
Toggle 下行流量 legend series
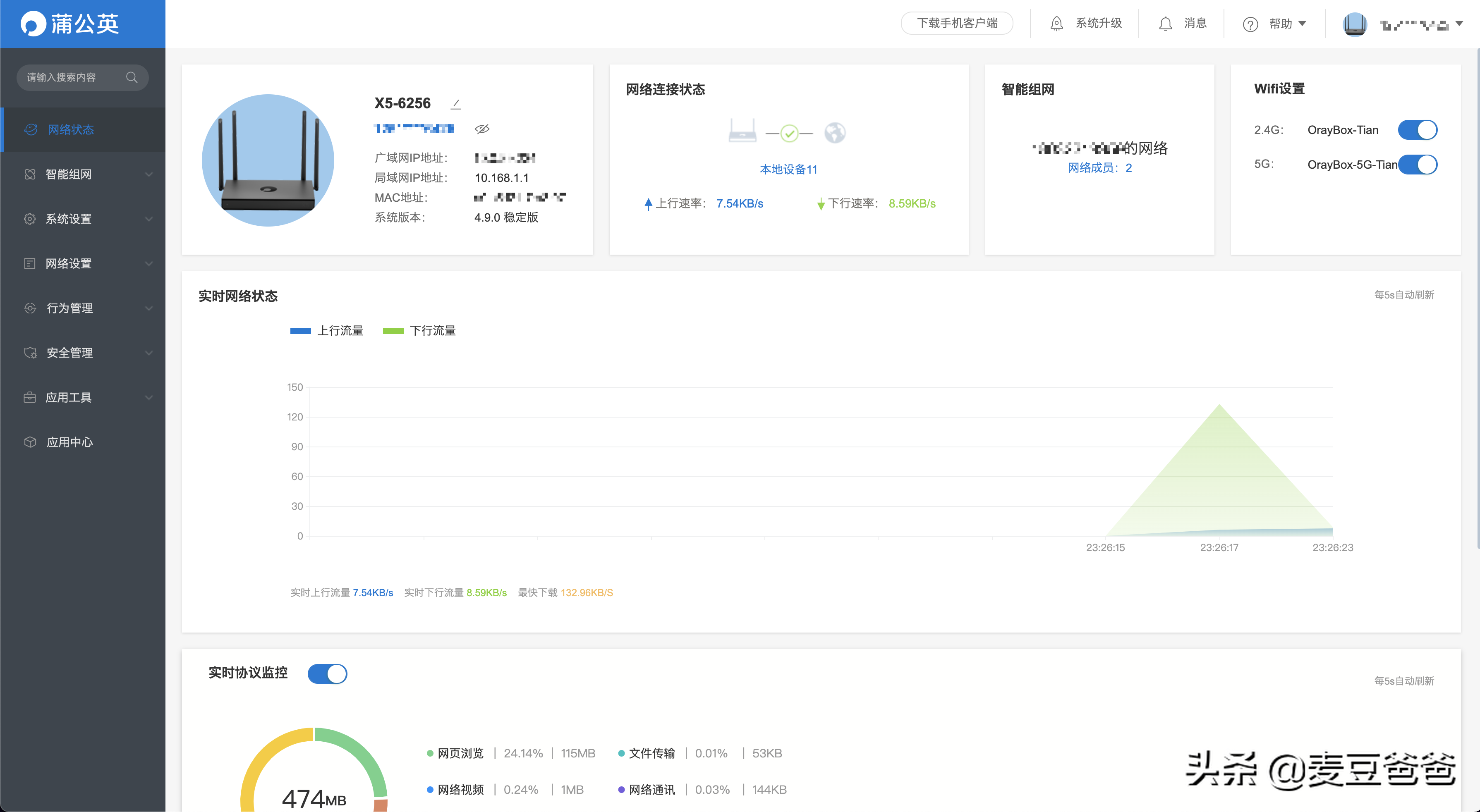pyautogui.click(x=419, y=331)
